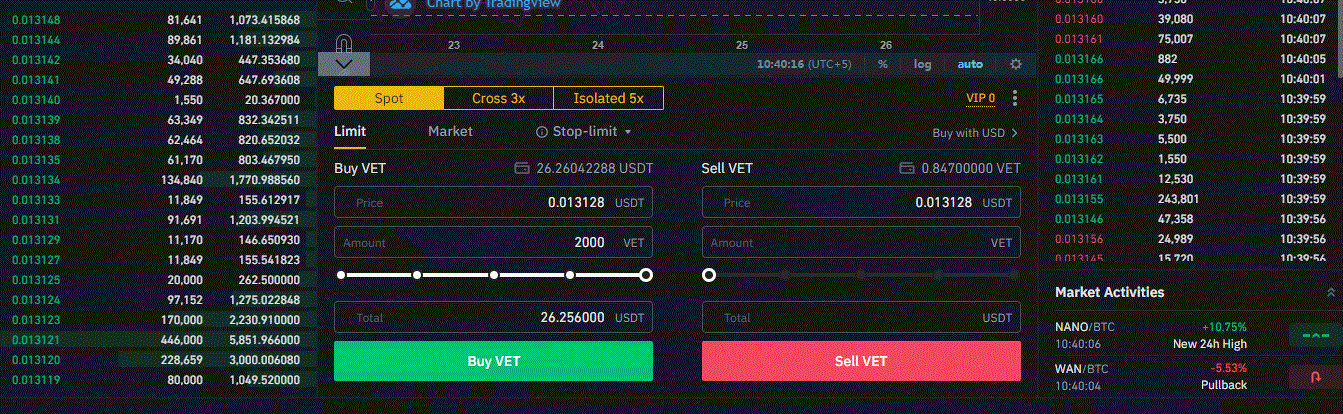The height and width of the screenshot is (414, 1343).
Task: Switch to the Market order tab
Action: pos(450,131)
